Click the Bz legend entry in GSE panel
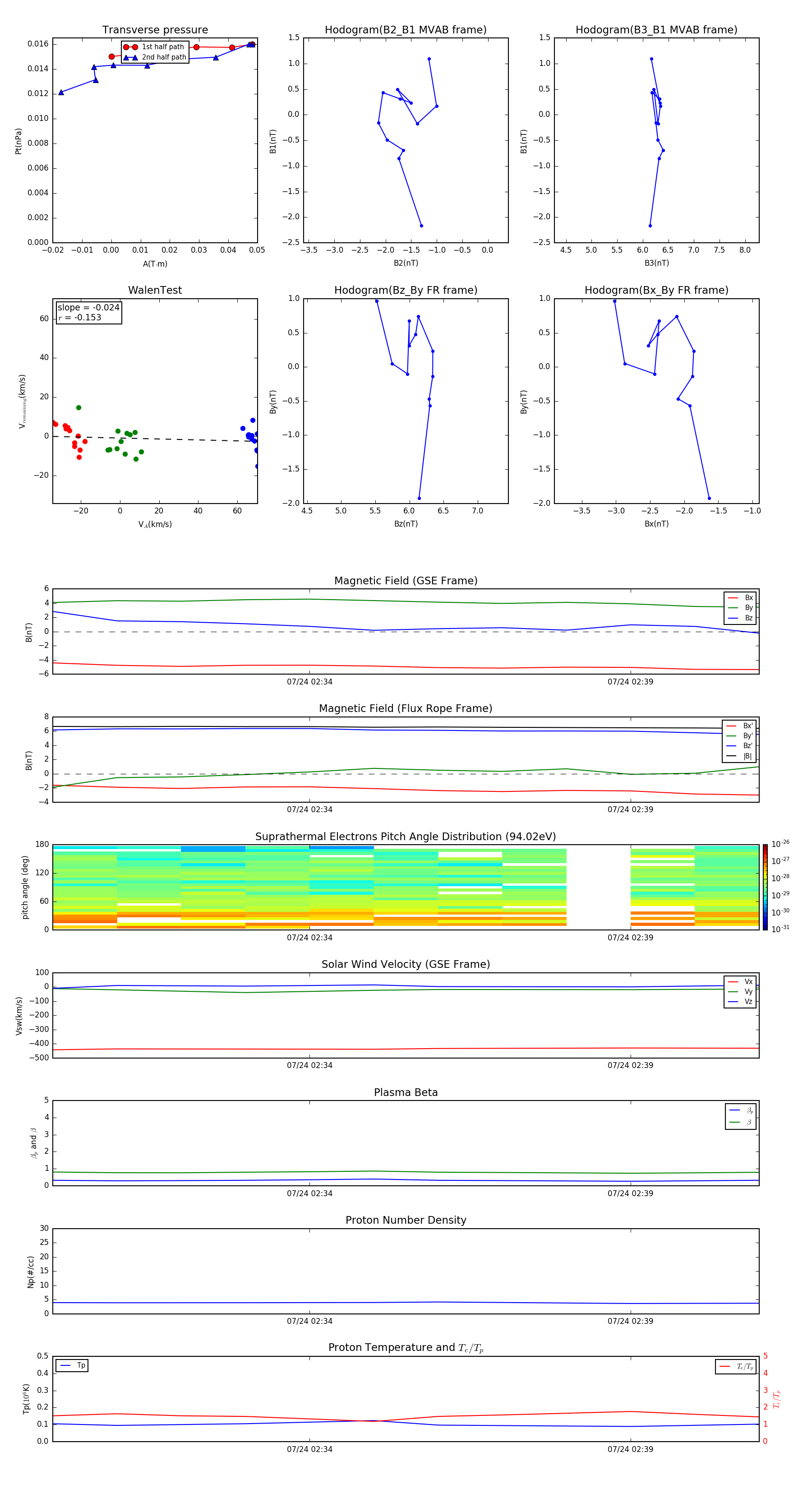Screen dimensions: 812x1489 [740, 618]
